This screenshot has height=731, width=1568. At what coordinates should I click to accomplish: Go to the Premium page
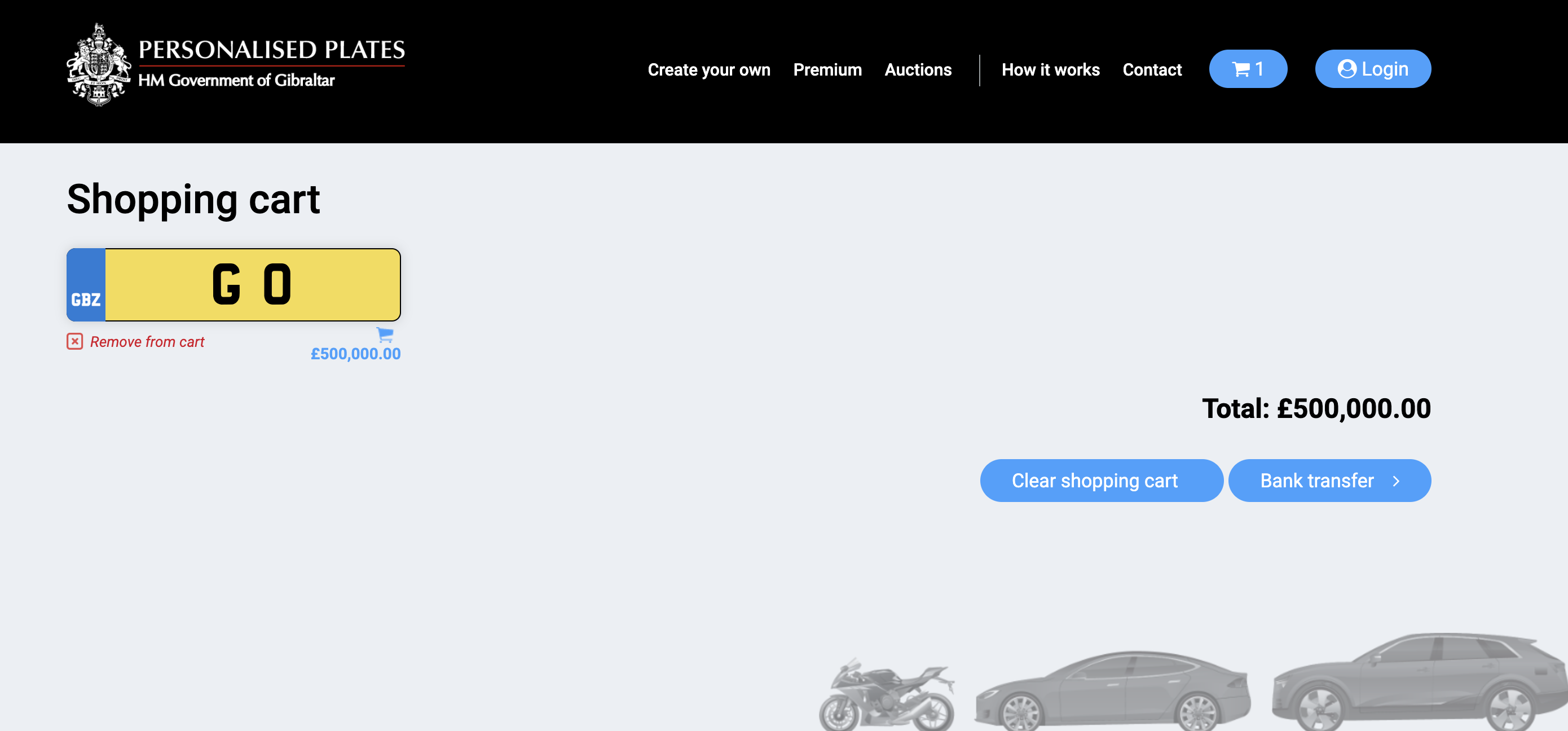[827, 70]
